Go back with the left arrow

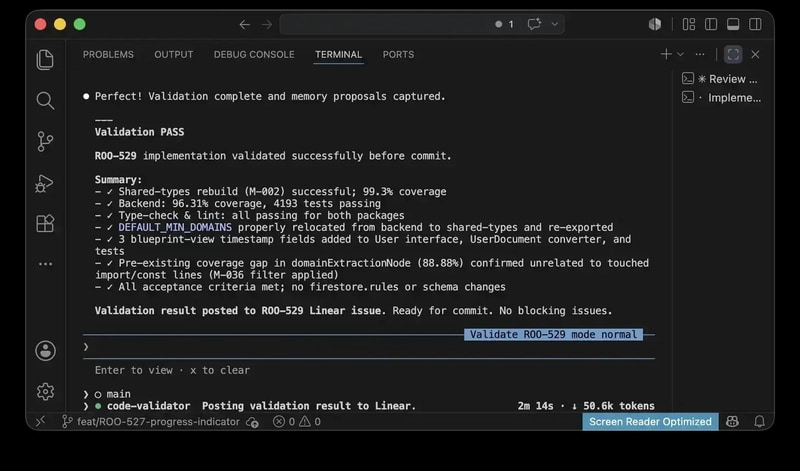[244, 24]
